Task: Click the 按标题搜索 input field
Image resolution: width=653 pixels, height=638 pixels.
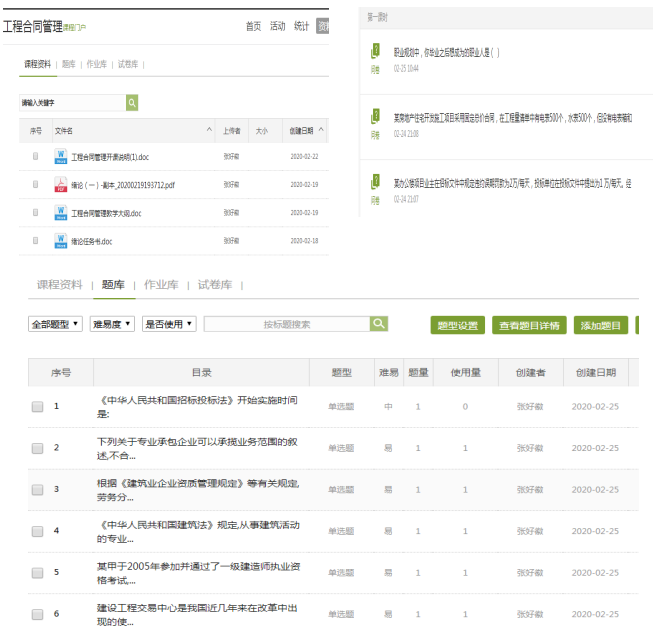Action: (286, 324)
